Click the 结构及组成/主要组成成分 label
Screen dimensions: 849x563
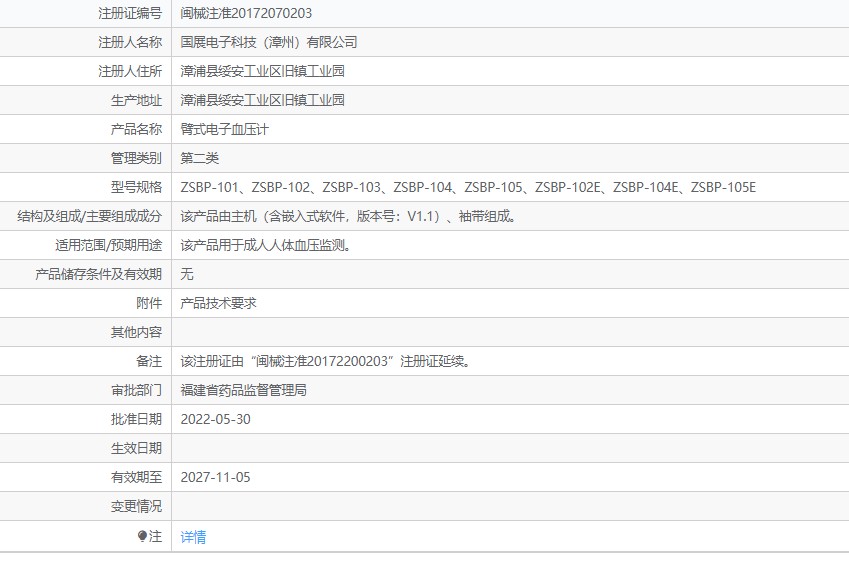(89, 216)
